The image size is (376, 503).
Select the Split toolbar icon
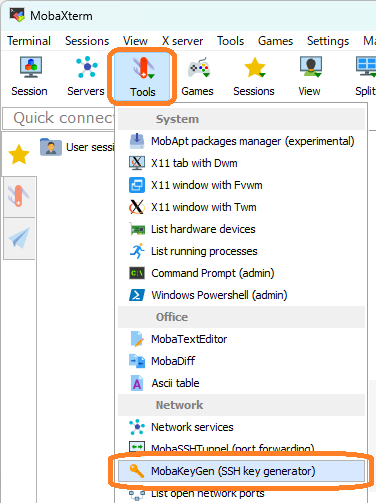tap(365, 76)
